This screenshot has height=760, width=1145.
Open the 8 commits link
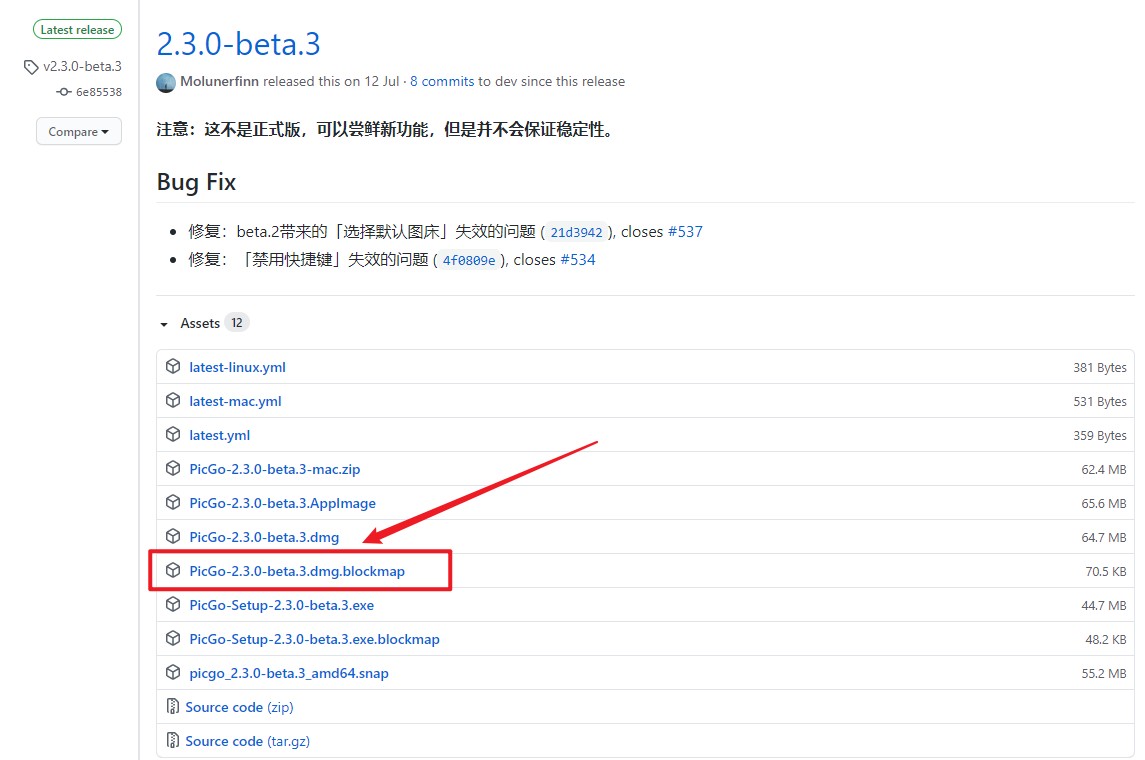pyautogui.click(x=442, y=81)
